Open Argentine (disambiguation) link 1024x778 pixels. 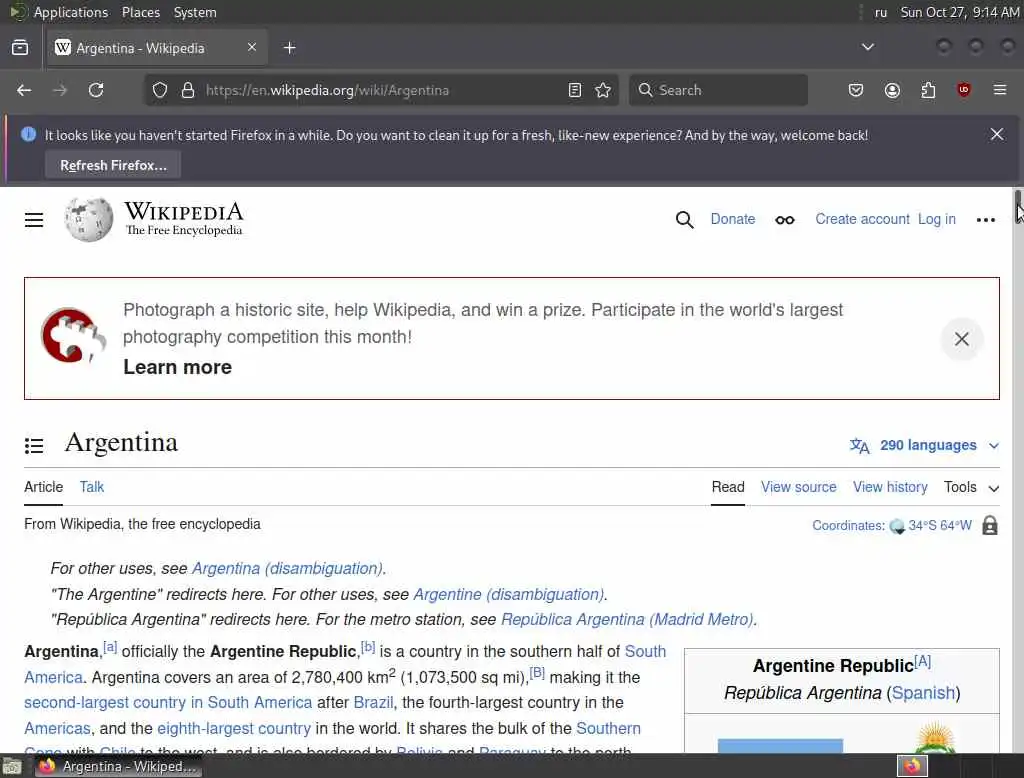509,594
